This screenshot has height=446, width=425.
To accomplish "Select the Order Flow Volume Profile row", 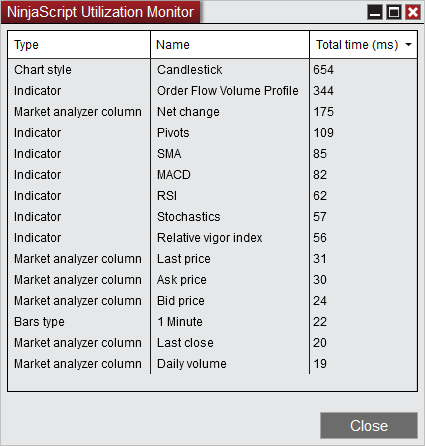I will pos(212,91).
